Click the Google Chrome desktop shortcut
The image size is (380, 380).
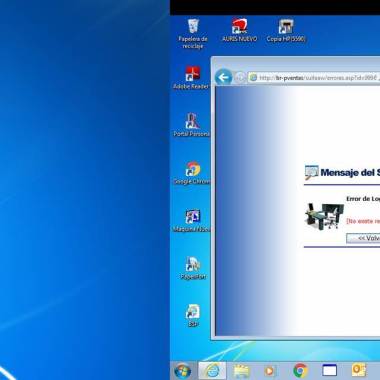192,173
